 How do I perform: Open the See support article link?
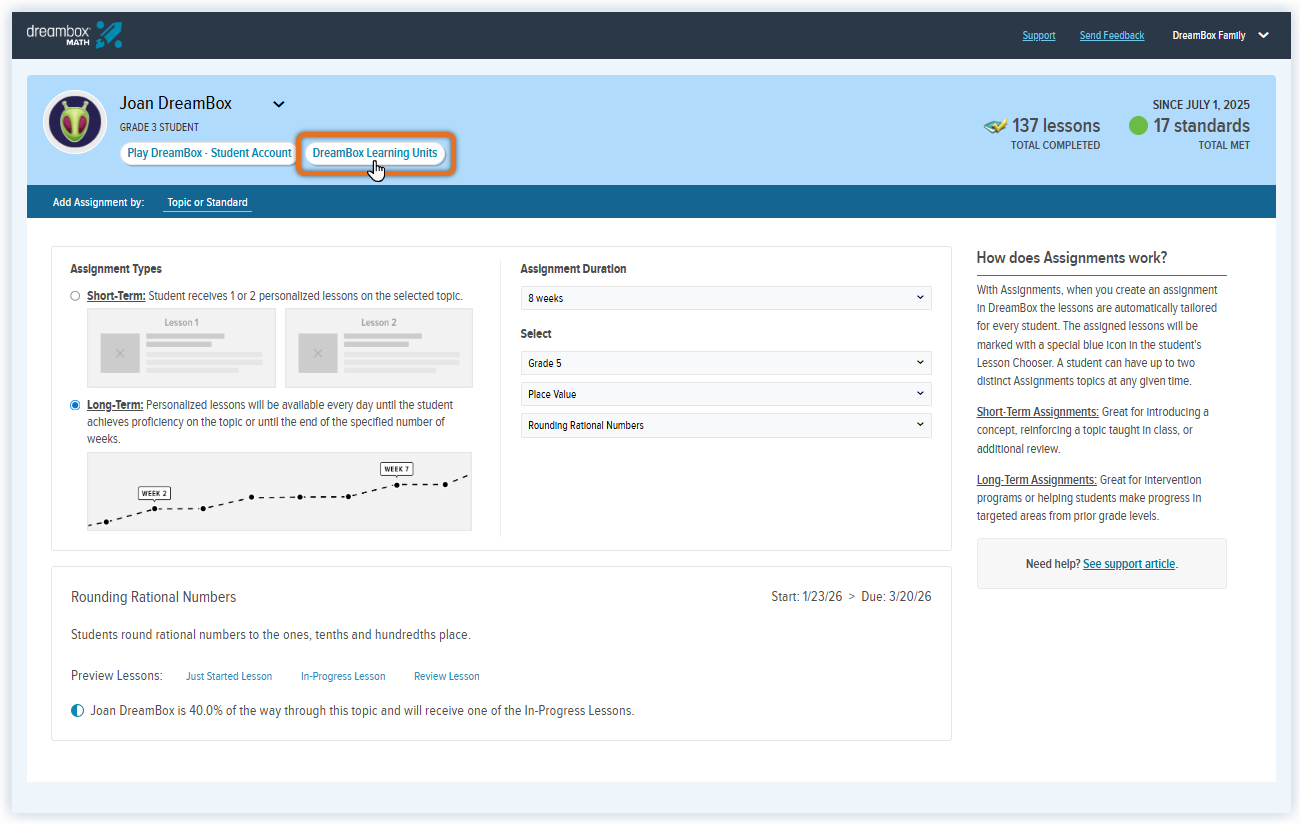click(1129, 564)
